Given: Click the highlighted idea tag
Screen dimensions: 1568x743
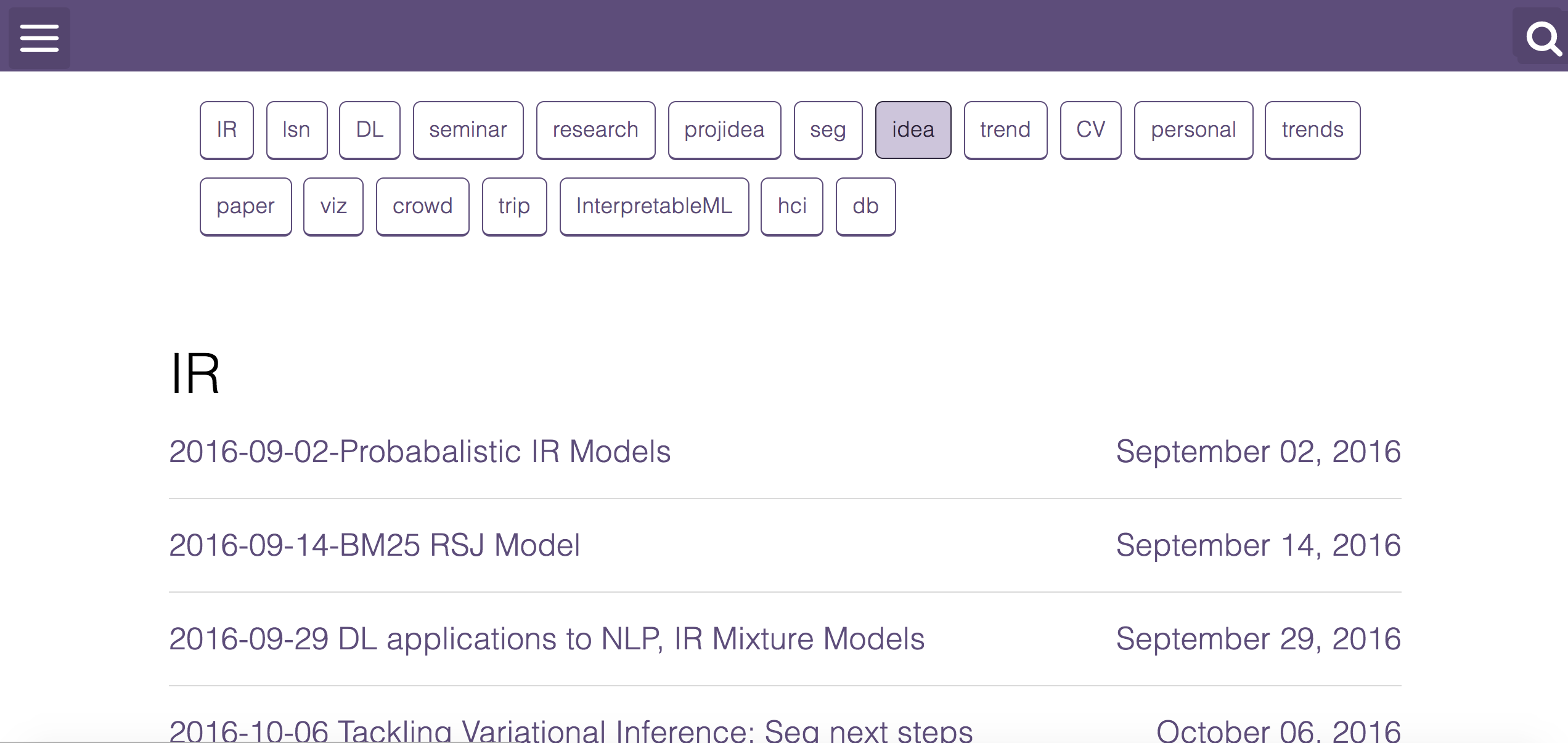Looking at the screenshot, I should [913, 130].
